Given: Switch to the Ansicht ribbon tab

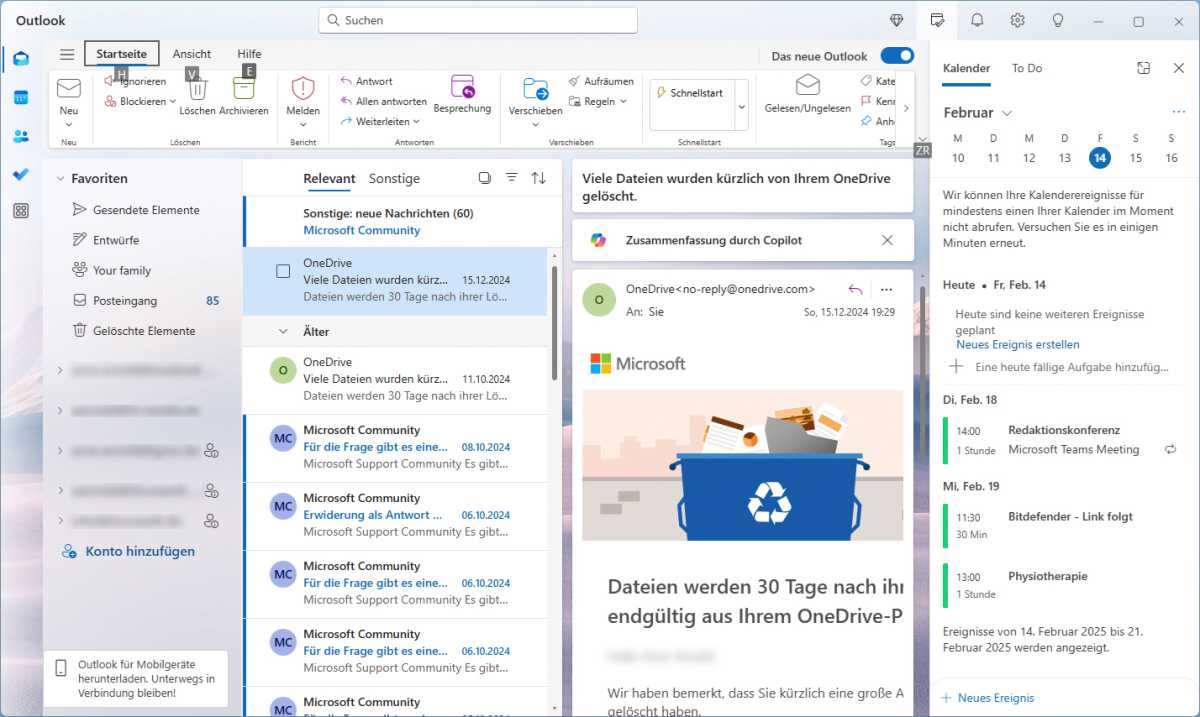Looking at the screenshot, I should point(191,54).
